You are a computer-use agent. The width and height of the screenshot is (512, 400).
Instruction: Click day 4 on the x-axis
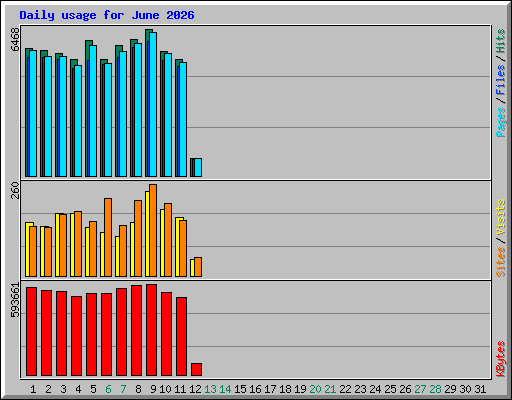[x=78, y=389]
